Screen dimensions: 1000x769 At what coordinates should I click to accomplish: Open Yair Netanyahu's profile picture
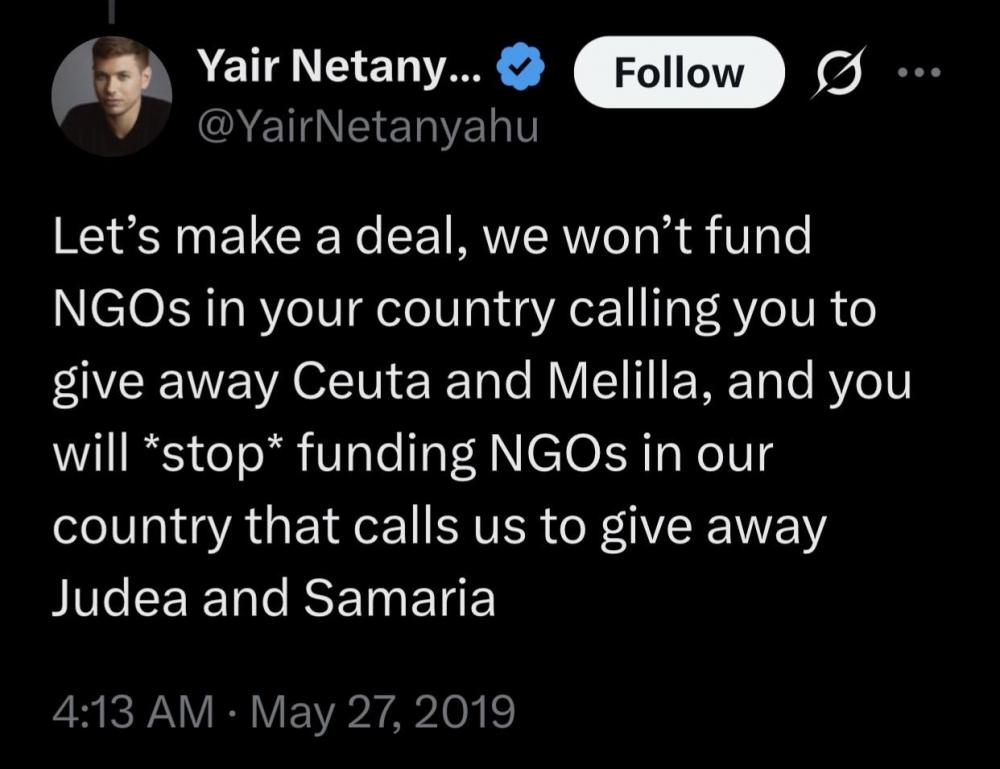coord(111,96)
